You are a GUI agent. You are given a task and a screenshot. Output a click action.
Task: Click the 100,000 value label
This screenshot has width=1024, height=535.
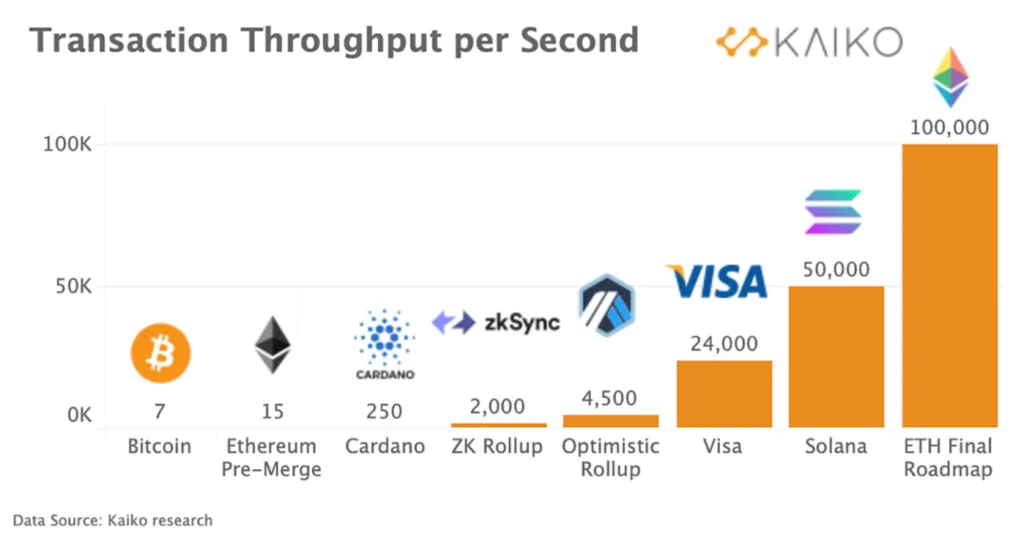pos(949,127)
